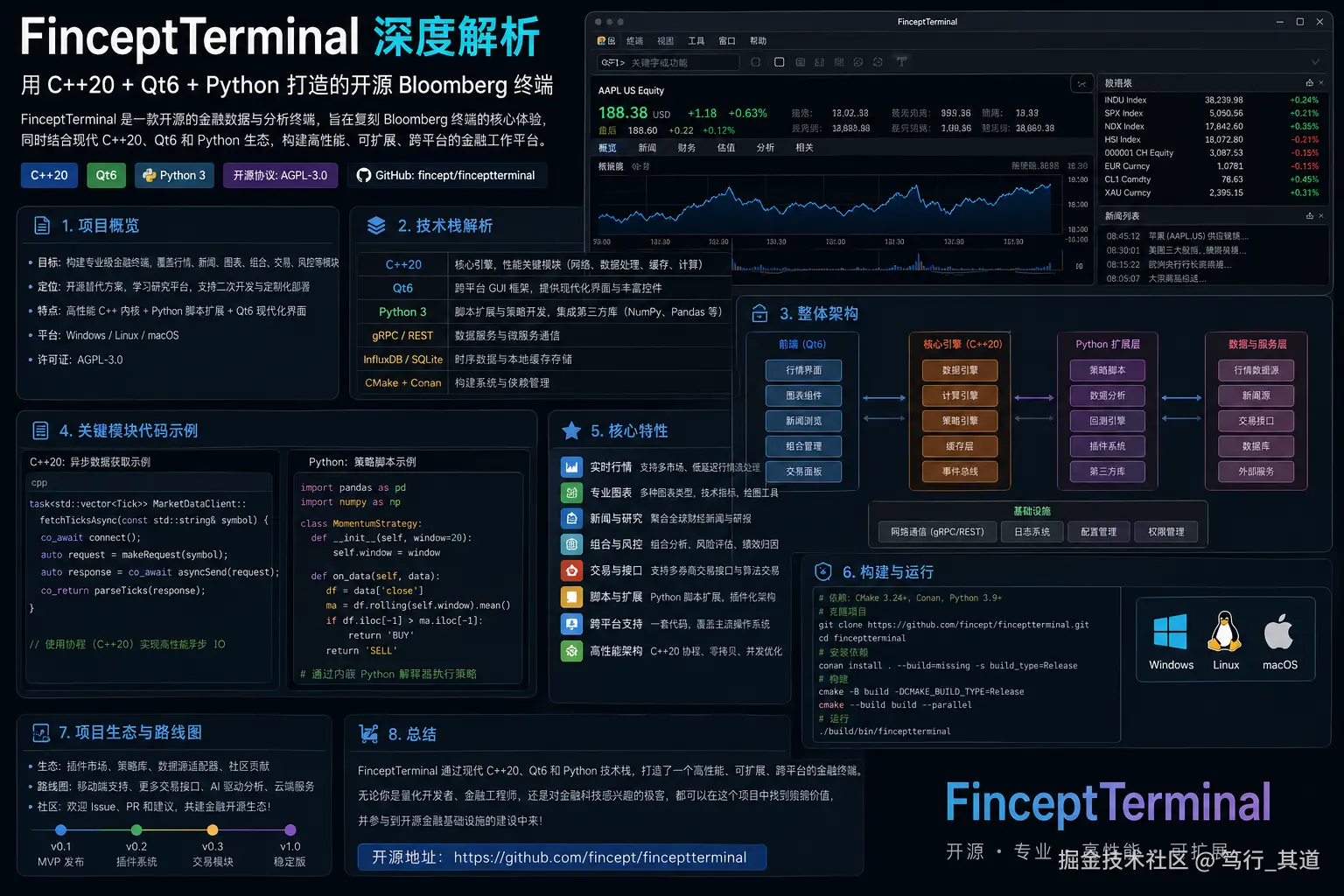
Task: Select the 新闻与研究 feature icon
Action: pyautogui.click(x=571, y=518)
